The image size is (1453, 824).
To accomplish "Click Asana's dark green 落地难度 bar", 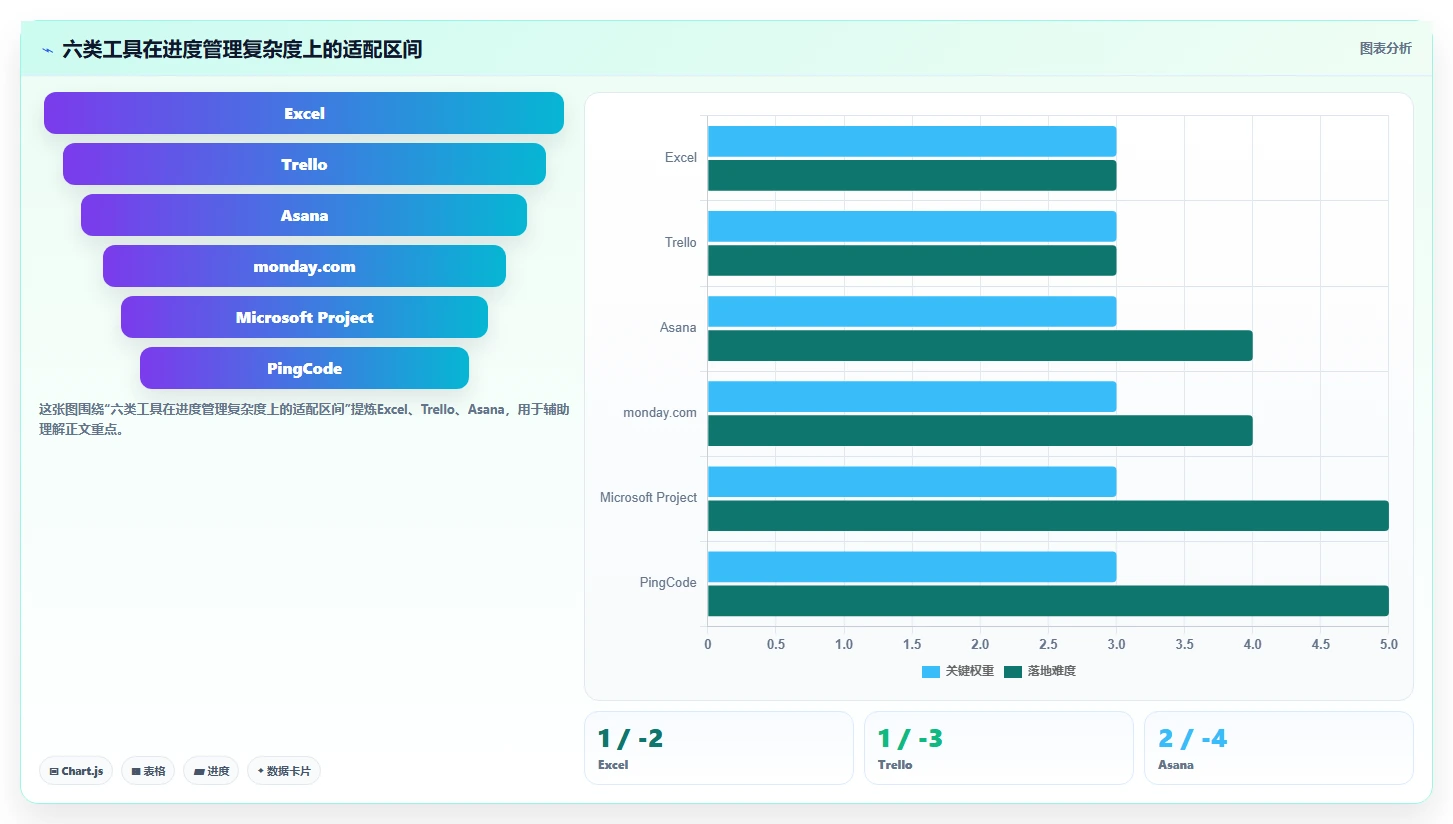I will coord(980,345).
